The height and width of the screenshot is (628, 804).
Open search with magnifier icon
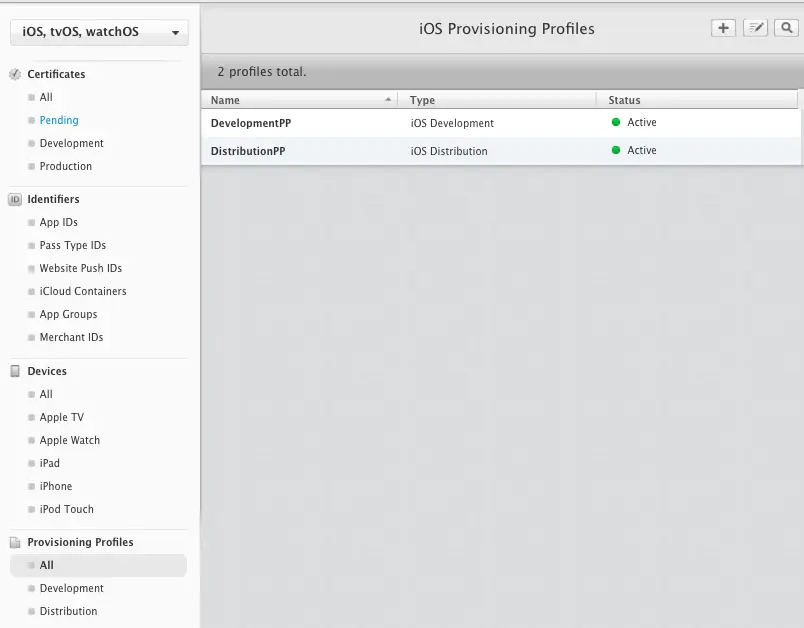(x=787, y=28)
